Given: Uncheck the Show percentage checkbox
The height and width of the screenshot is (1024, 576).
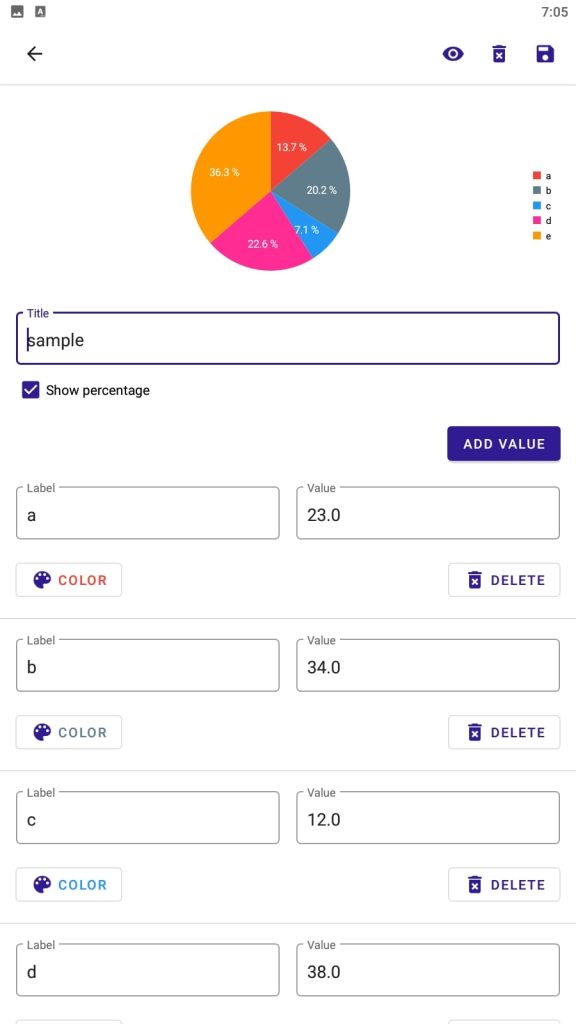Looking at the screenshot, I should 31,391.
